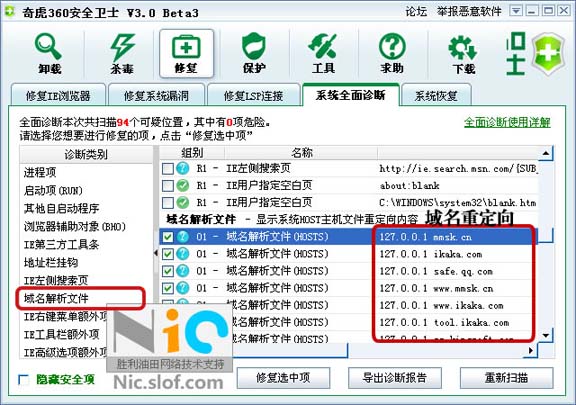Click the horizontal scroll right arrow
Screen dimensions: 576x405
[530, 351]
